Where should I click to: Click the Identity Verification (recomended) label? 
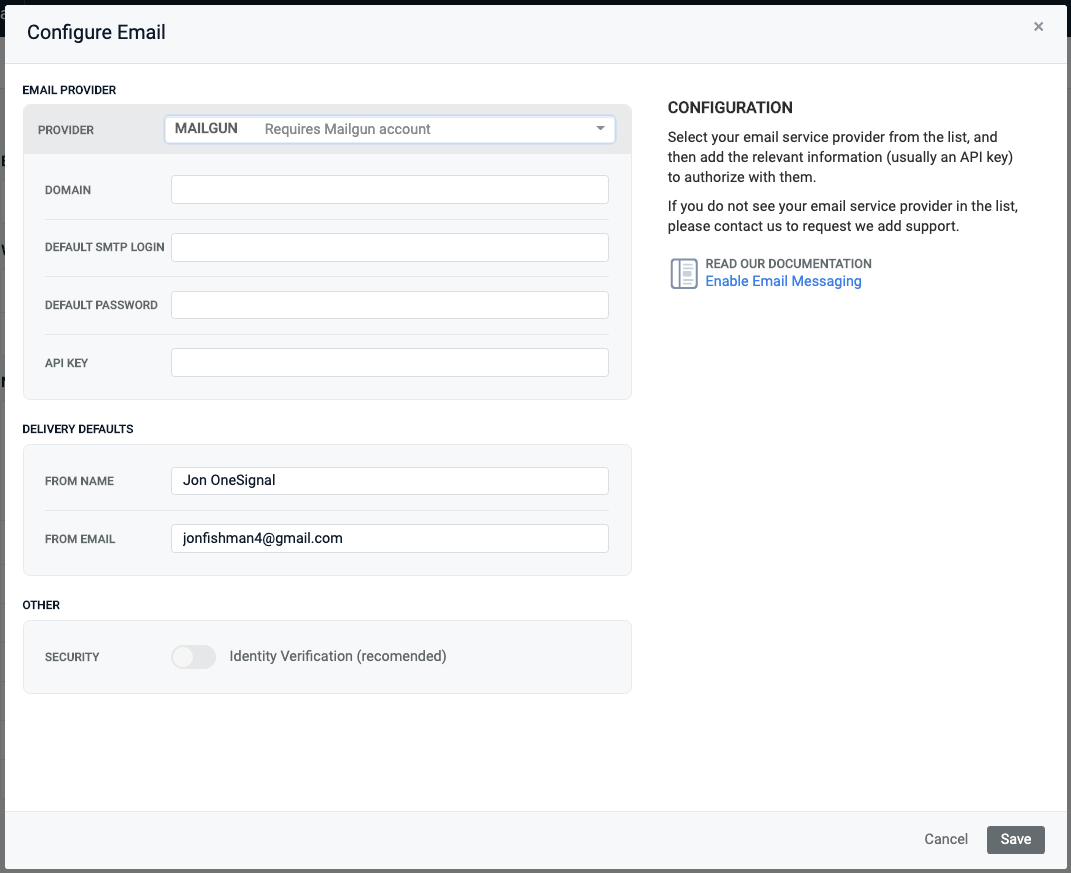click(338, 656)
